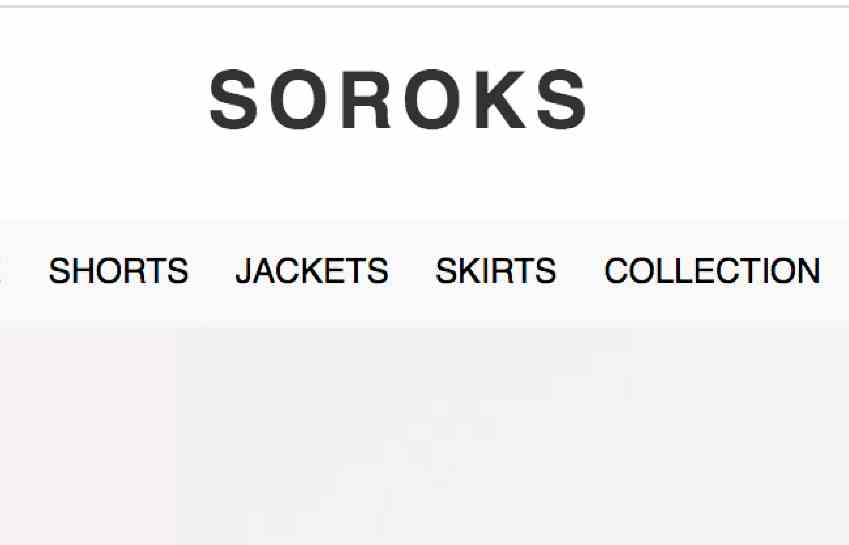
Task: Click the pink banner panel
Action: (x=88, y=436)
